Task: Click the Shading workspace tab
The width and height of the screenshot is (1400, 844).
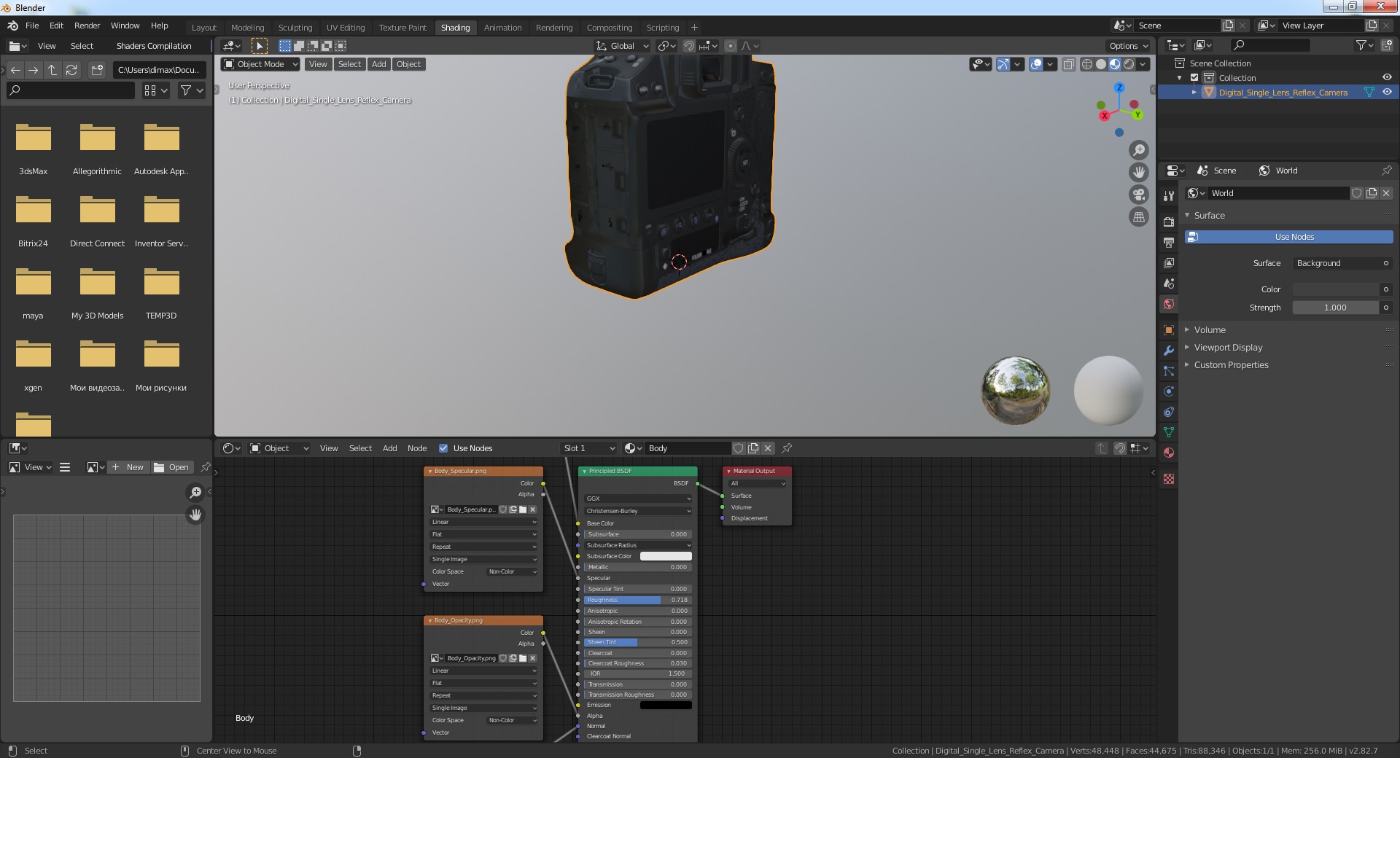Action: (x=456, y=27)
